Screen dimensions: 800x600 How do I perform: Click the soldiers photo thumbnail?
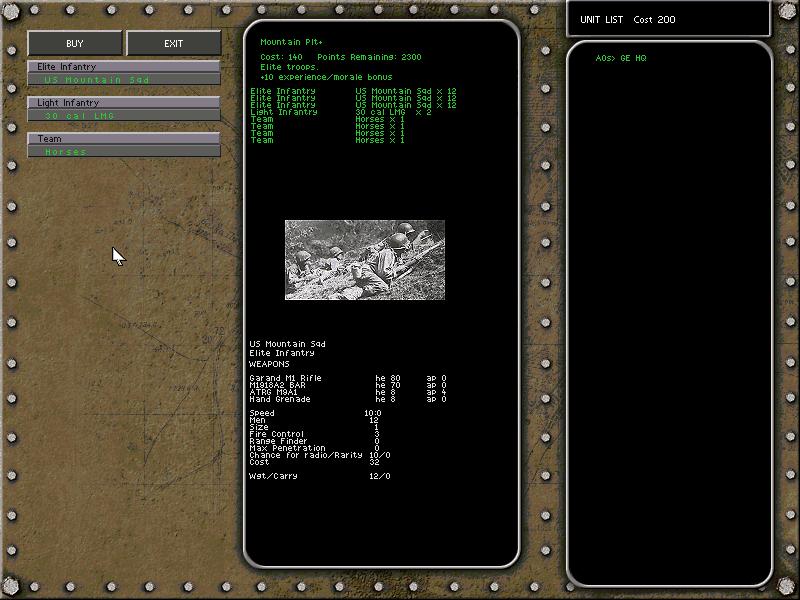365,260
